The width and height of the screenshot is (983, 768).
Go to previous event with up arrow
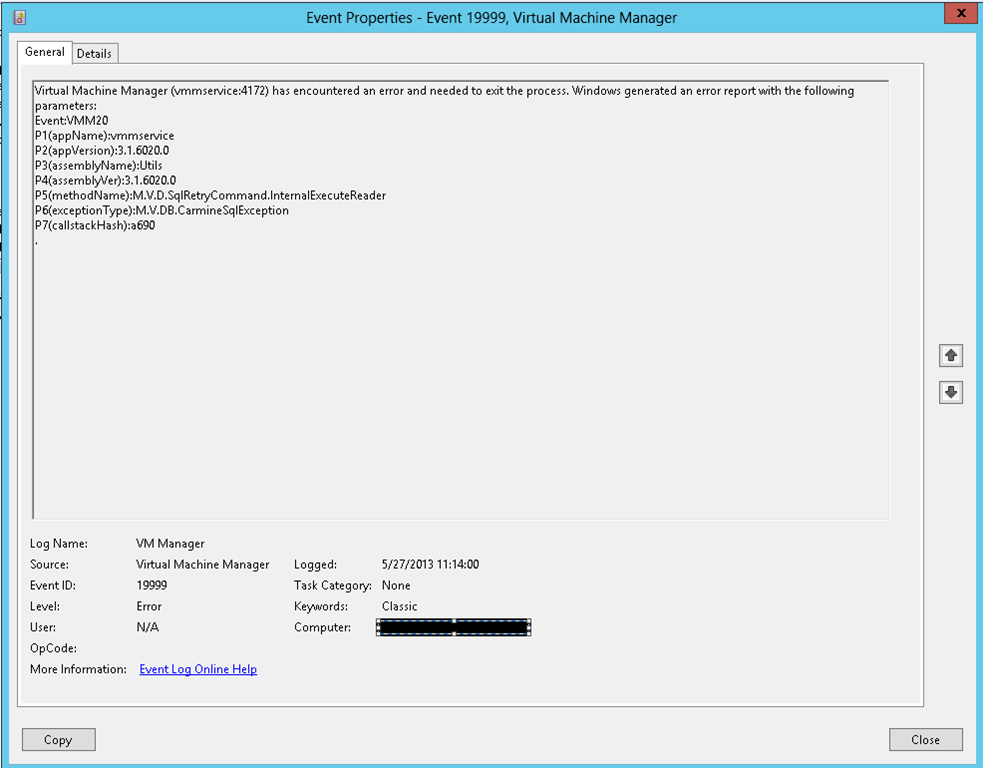pyautogui.click(x=951, y=355)
